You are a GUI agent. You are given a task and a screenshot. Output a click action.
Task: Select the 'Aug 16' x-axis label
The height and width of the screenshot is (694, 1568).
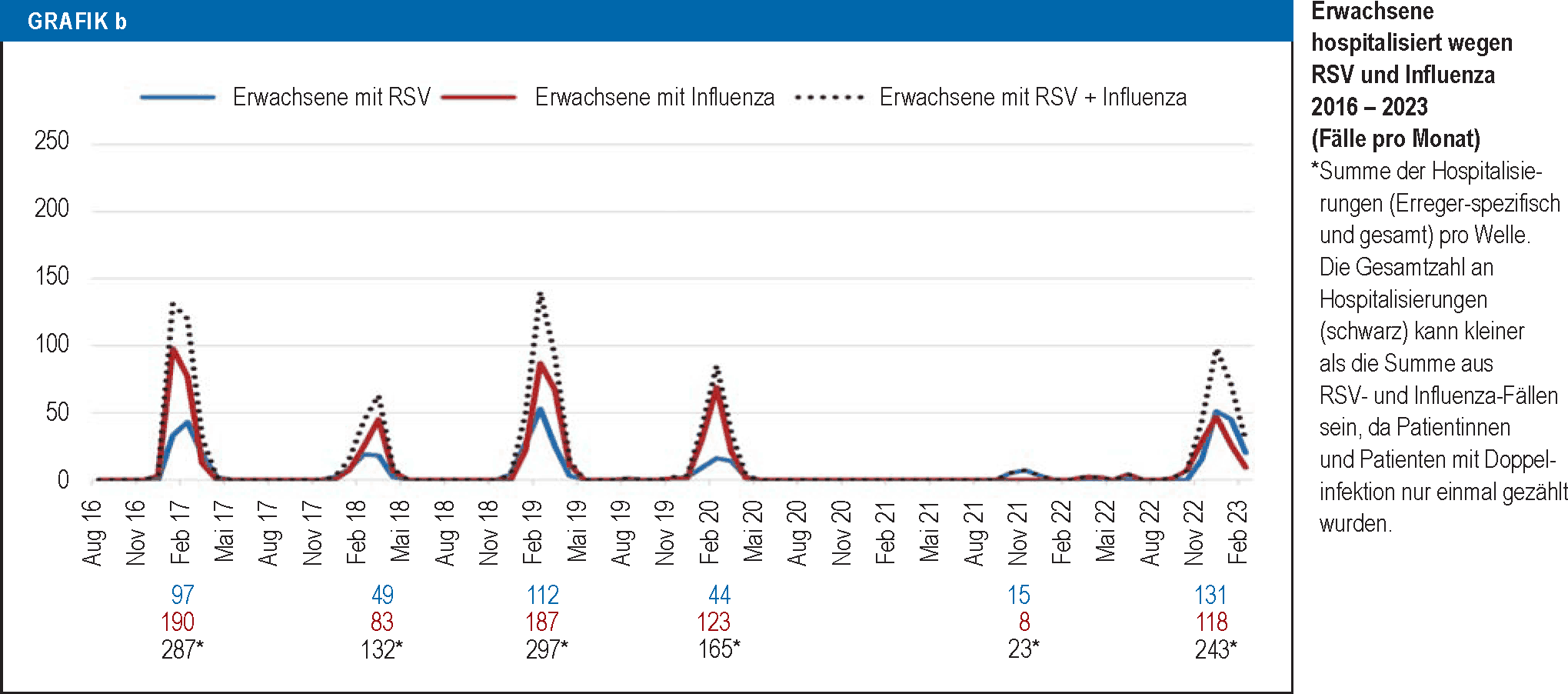(x=92, y=532)
